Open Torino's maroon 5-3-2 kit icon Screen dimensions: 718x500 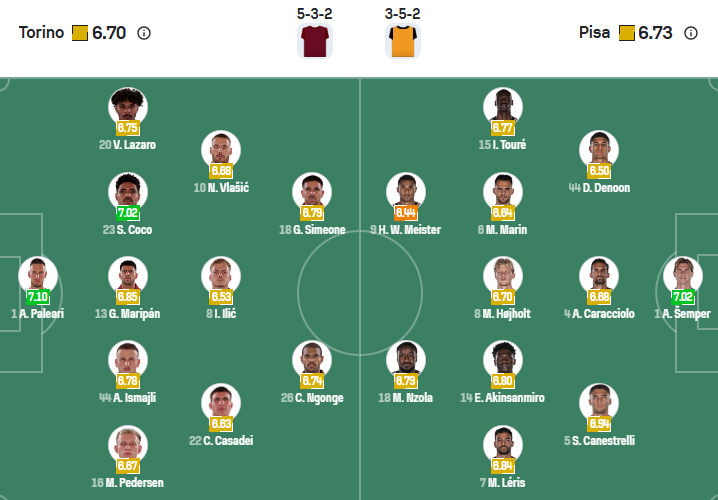(x=315, y=41)
